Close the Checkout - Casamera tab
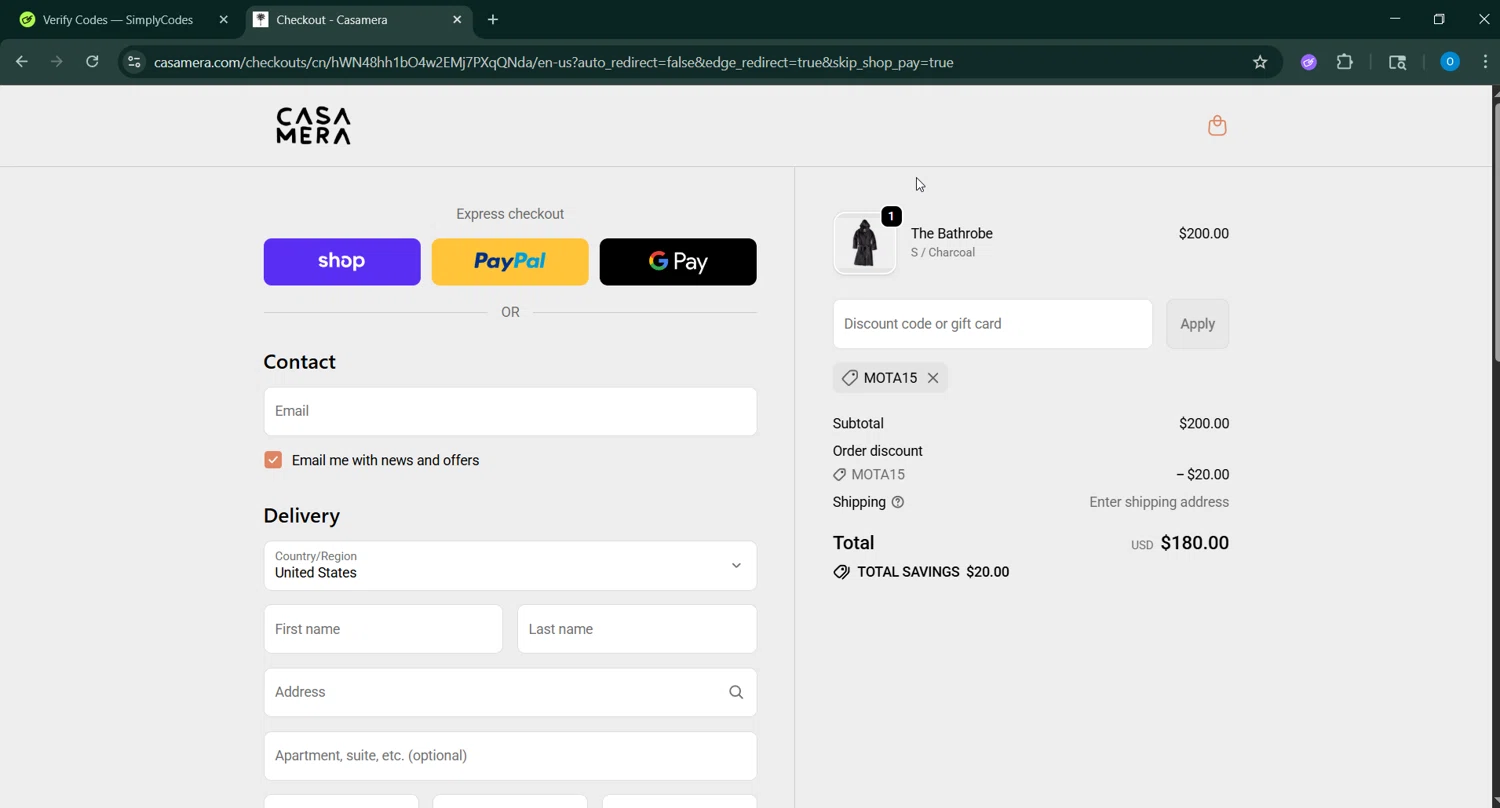This screenshot has height=808, width=1500. pyautogui.click(x=457, y=20)
